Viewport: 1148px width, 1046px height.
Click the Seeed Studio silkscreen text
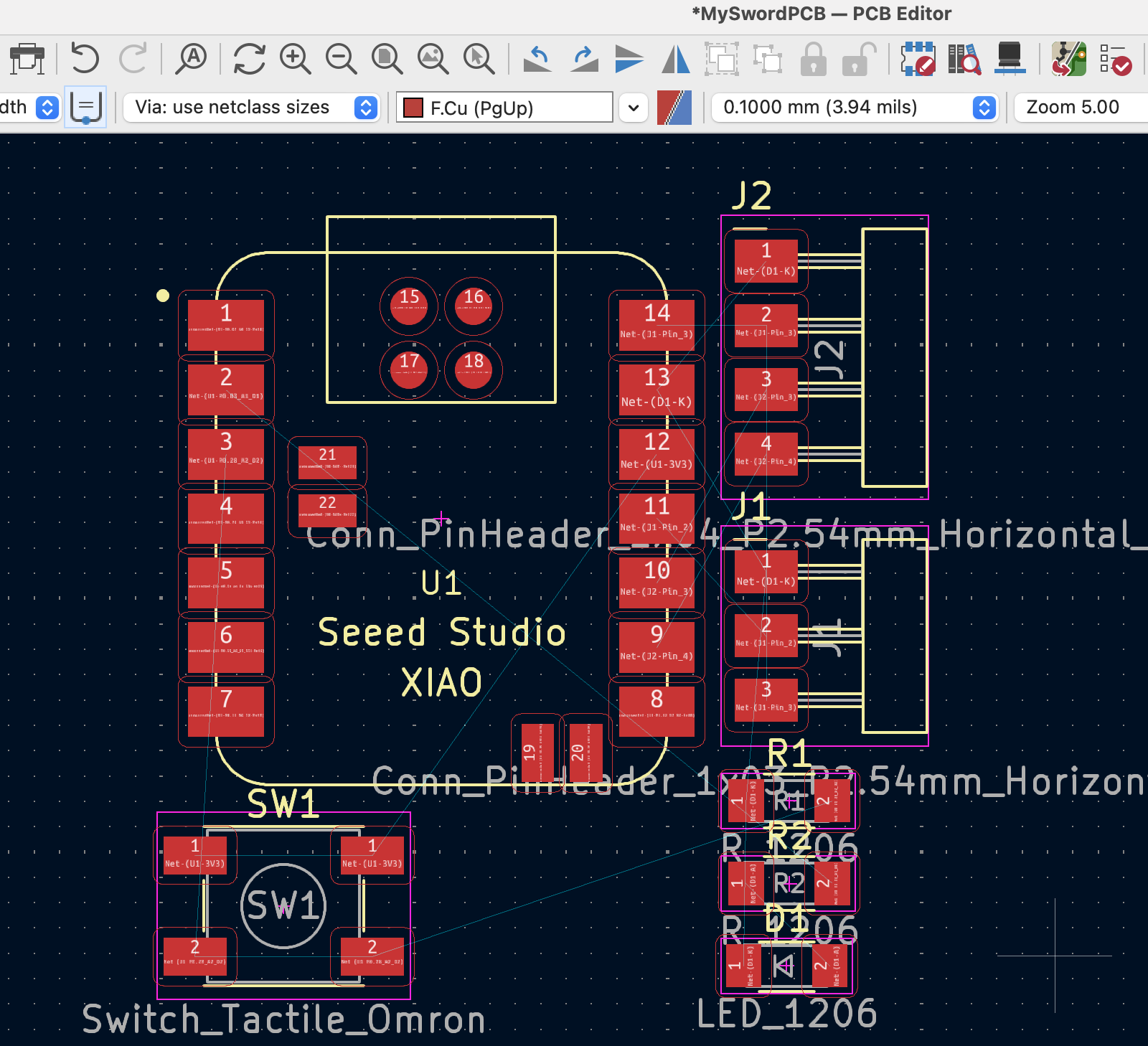[x=442, y=633]
